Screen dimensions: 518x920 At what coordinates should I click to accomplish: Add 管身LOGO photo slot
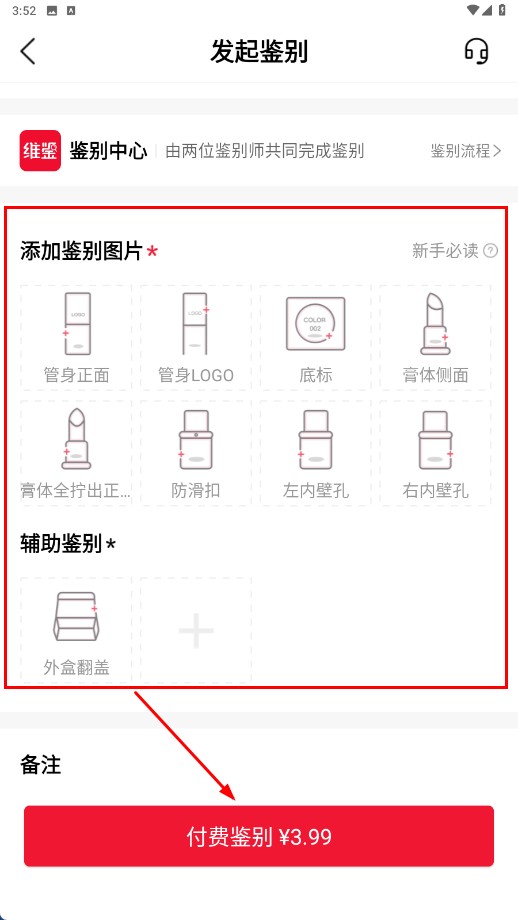click(196, 338)
